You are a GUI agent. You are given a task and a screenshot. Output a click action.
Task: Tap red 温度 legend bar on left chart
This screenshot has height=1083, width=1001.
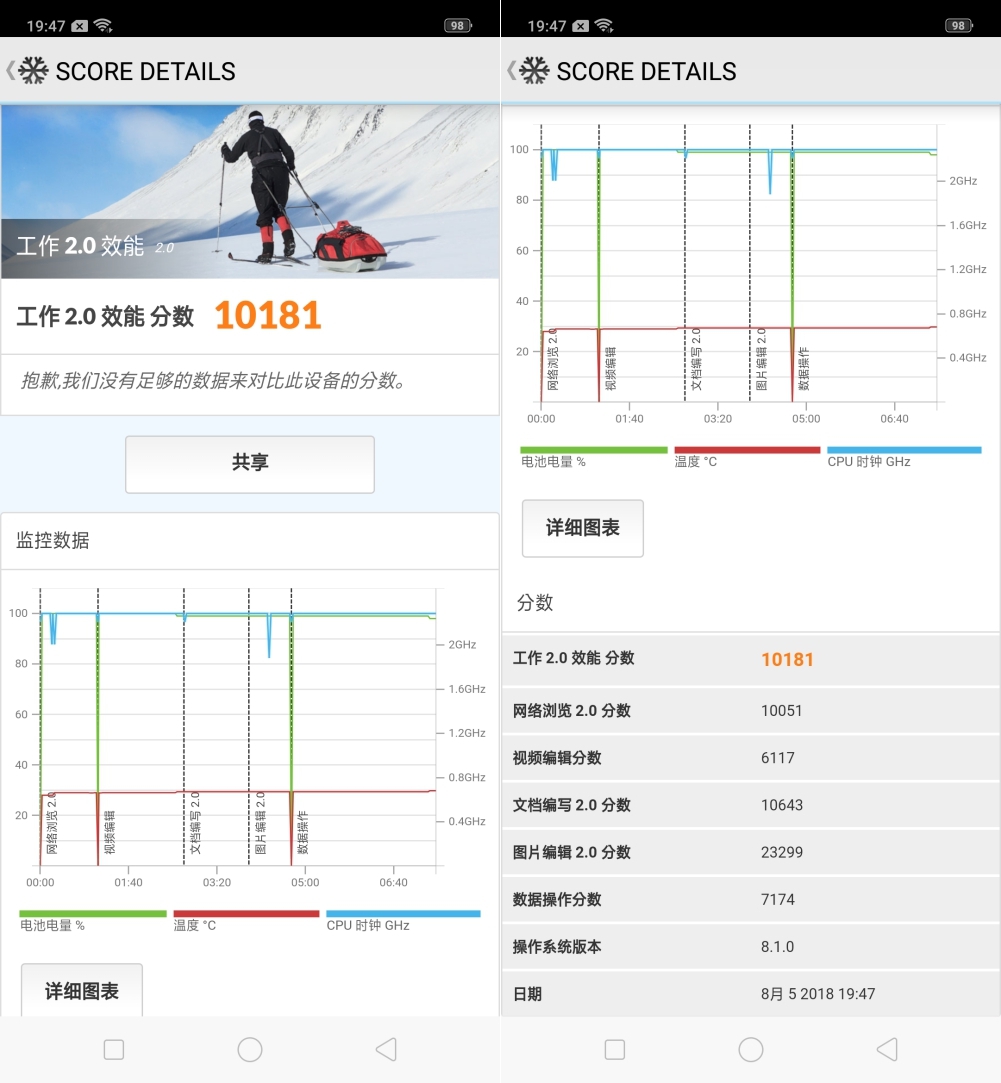247,914
